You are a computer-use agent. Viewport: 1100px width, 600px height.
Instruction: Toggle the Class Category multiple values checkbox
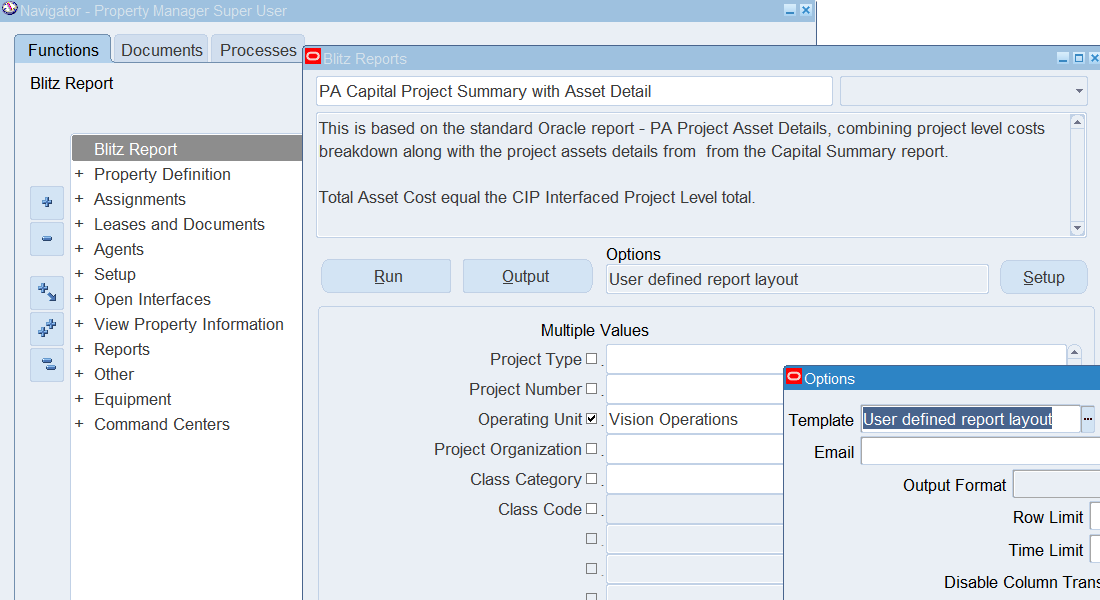tap(591, 479)
